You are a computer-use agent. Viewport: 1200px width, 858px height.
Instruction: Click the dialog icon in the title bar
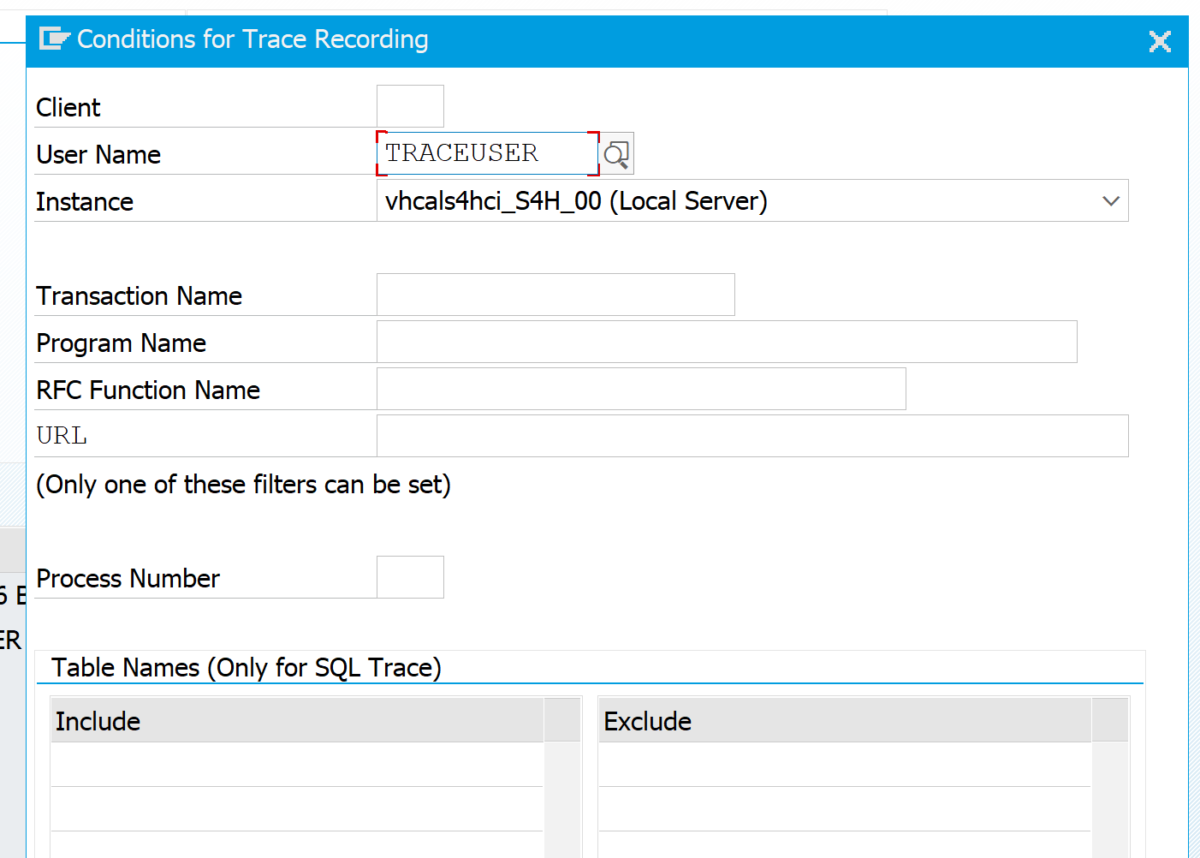(56, 38)
